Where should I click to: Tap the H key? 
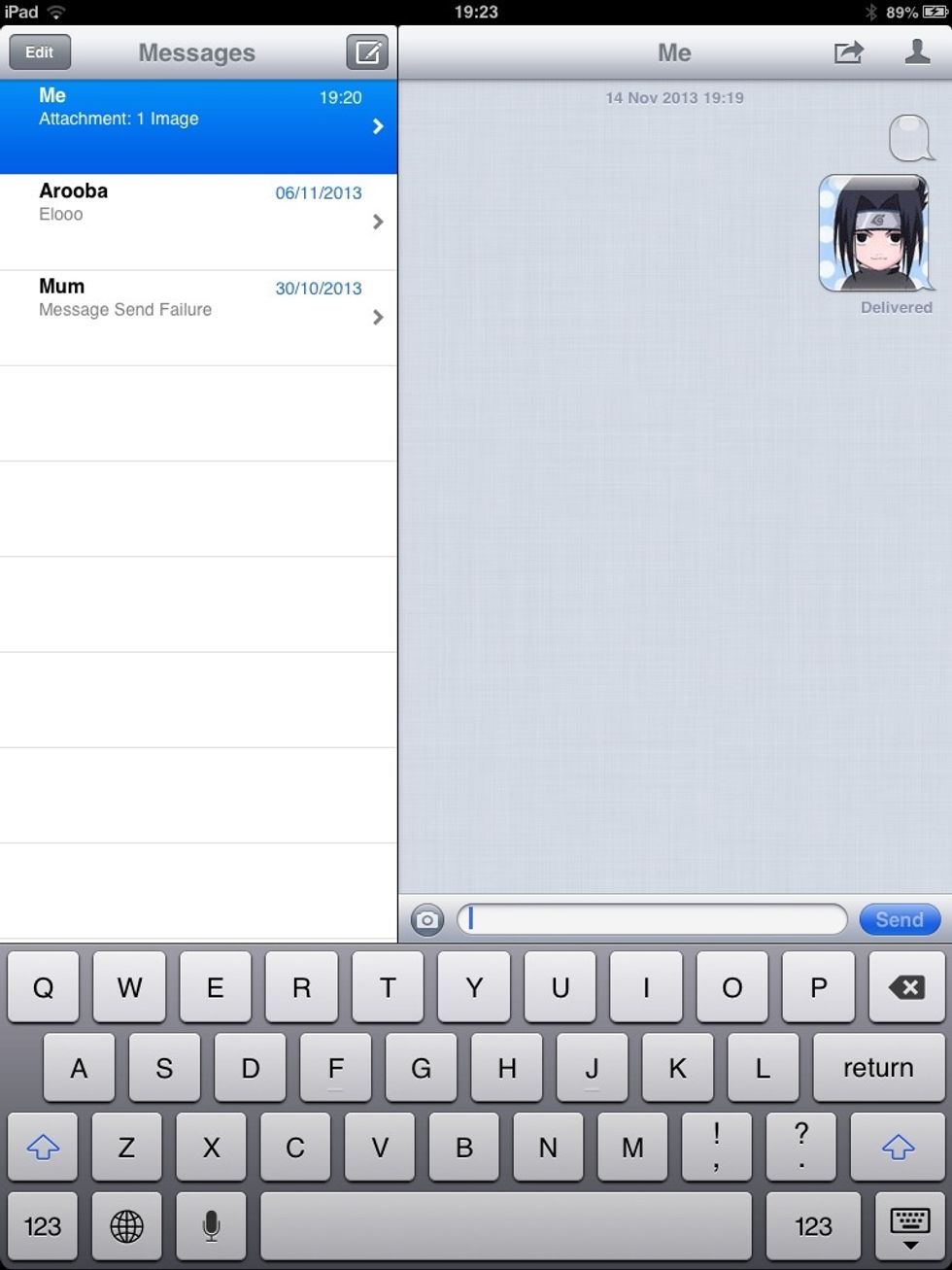506,1067
